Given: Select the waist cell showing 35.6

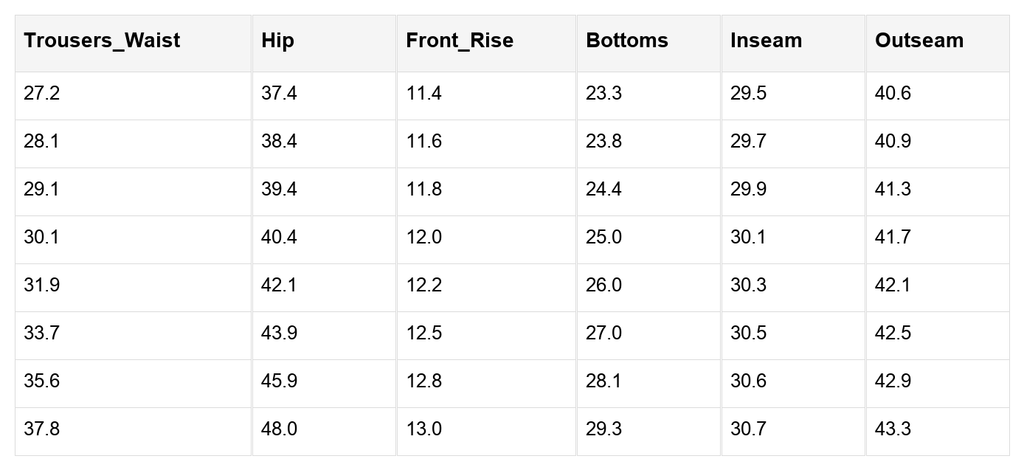Looking at the screenshot, I should 133,384.
